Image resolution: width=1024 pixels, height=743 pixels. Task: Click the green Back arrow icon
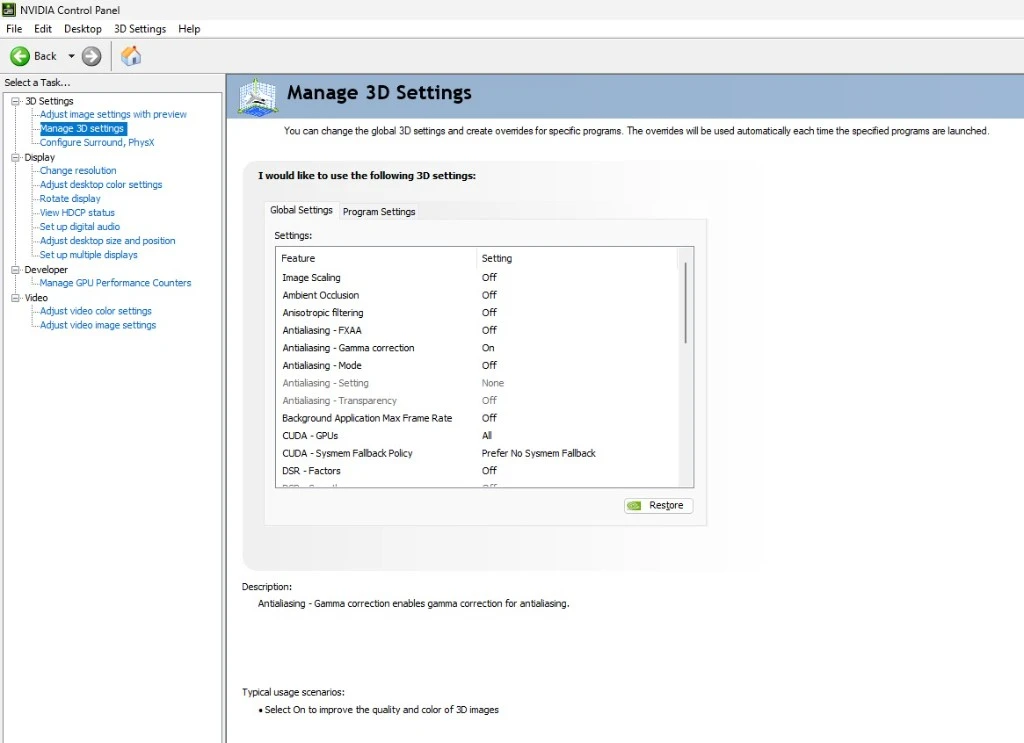coord(20,56)
